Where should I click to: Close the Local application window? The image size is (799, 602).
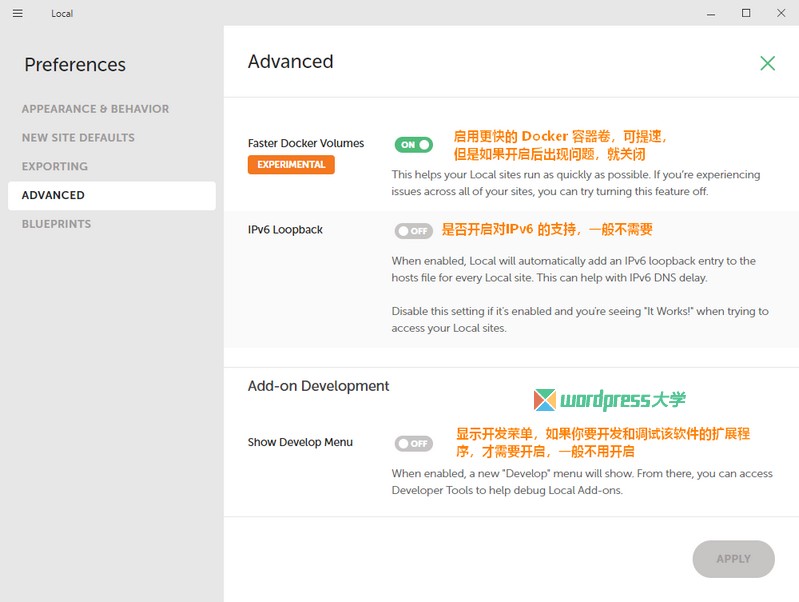click(x=781, y=13)
